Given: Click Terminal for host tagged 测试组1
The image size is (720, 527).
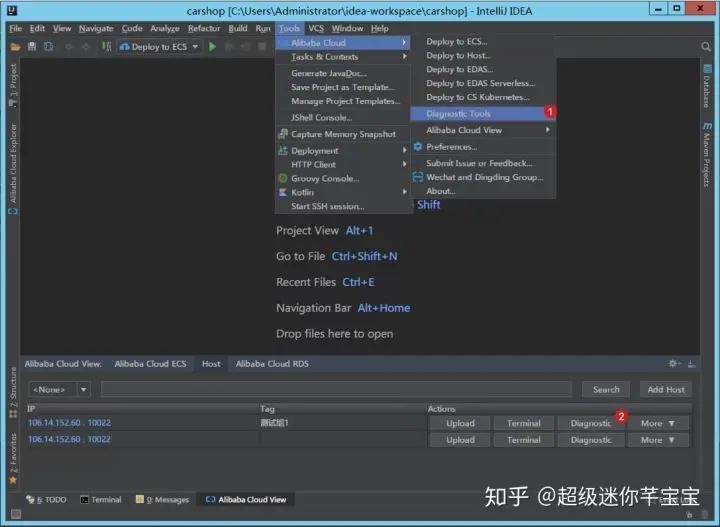Looking at the screenshot, I should pyautogui.click(x=523, y=423).
